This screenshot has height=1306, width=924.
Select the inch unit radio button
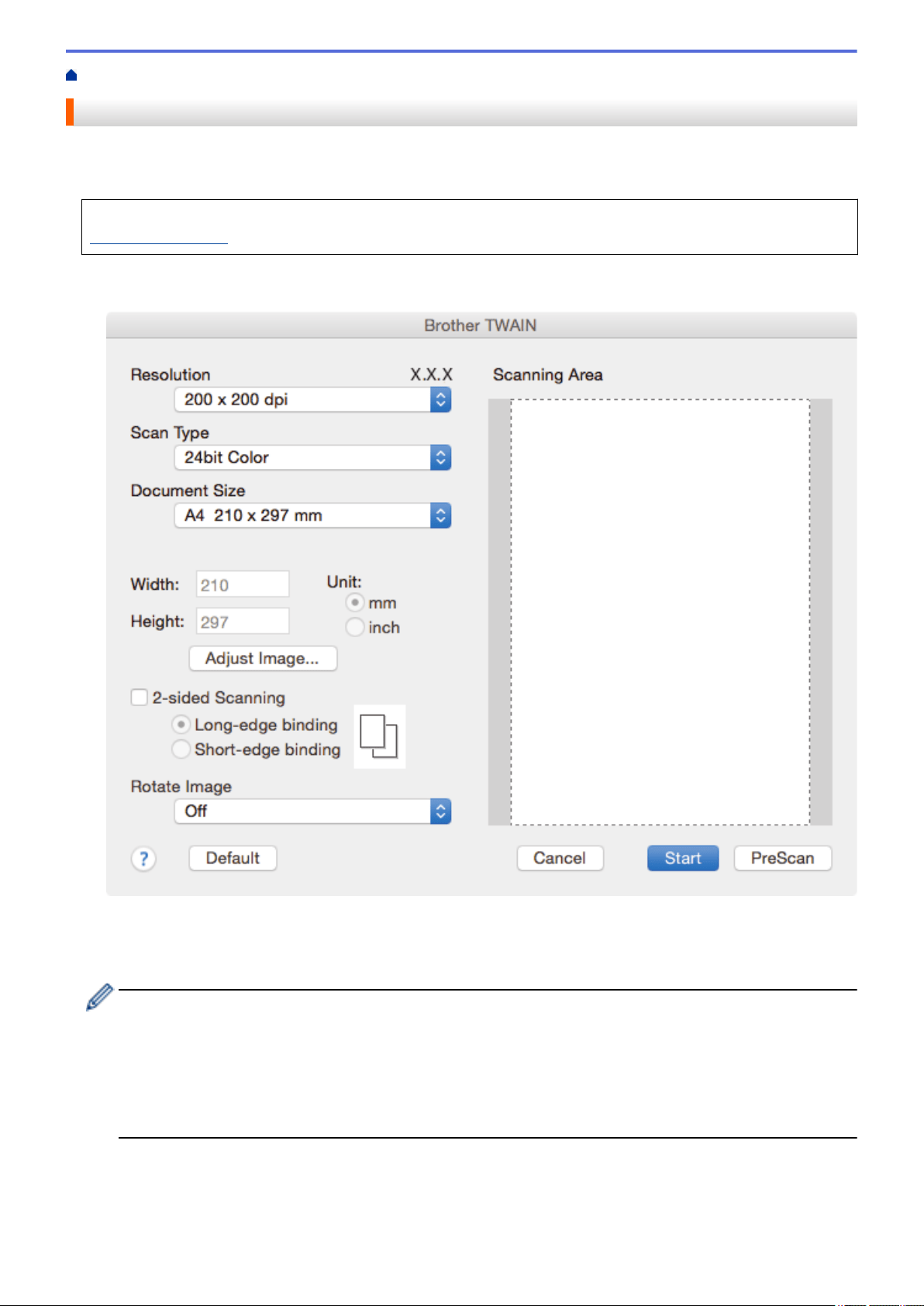tap(355, 627)
